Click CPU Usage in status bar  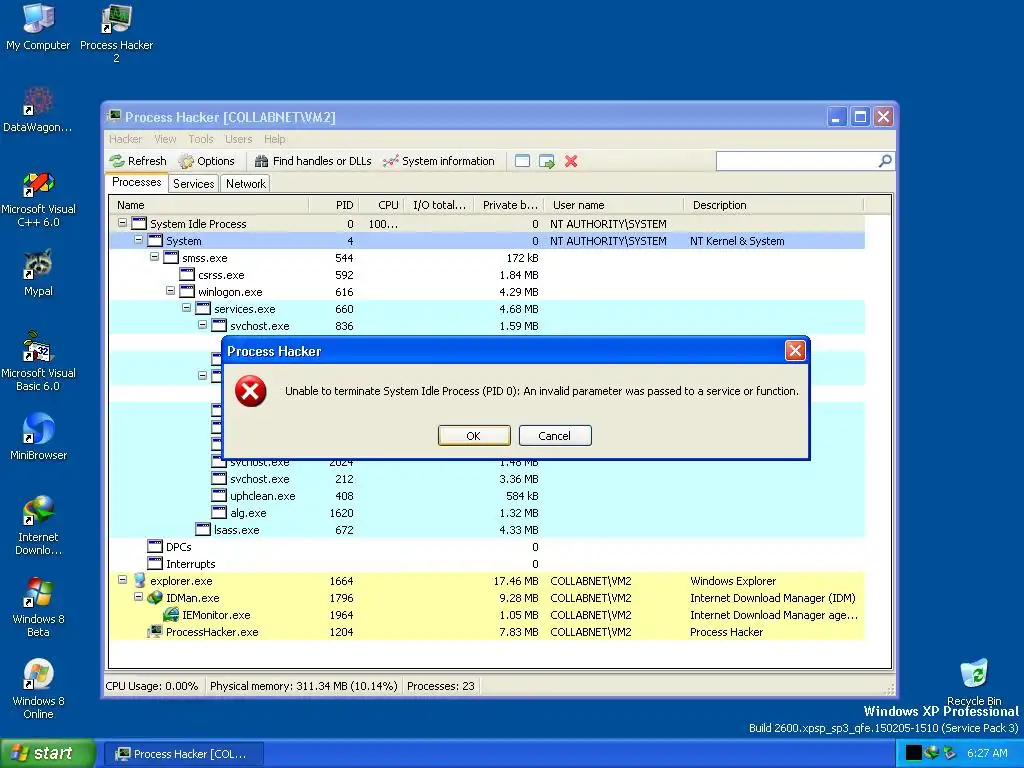(152, 686)
